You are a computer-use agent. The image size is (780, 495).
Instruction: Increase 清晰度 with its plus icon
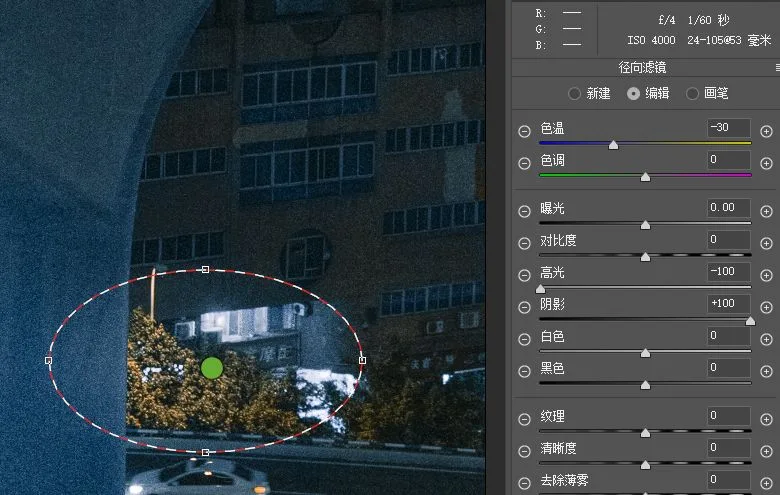click(766, 451)
